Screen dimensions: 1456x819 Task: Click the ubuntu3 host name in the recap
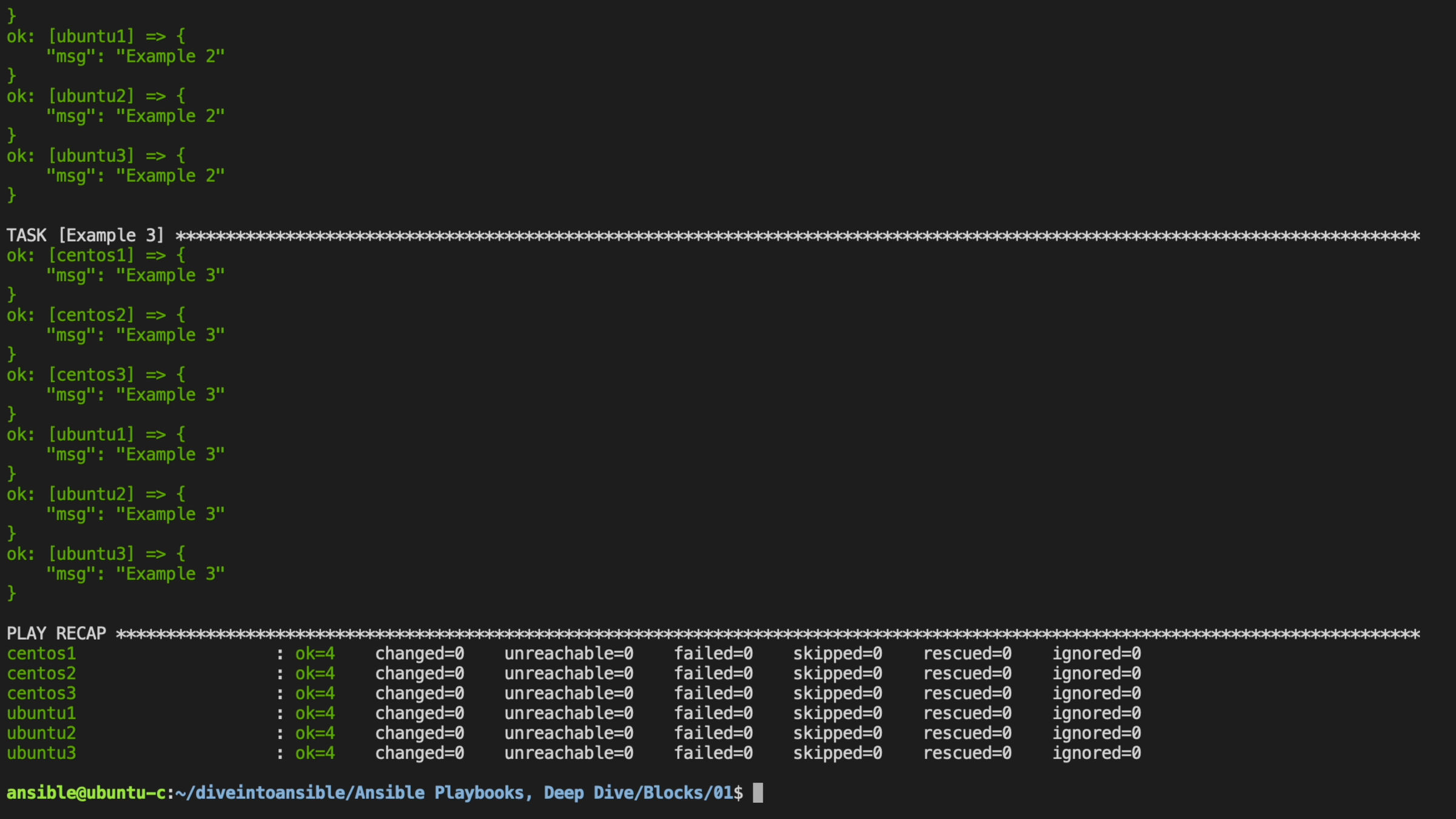click(x=41, y=753)
